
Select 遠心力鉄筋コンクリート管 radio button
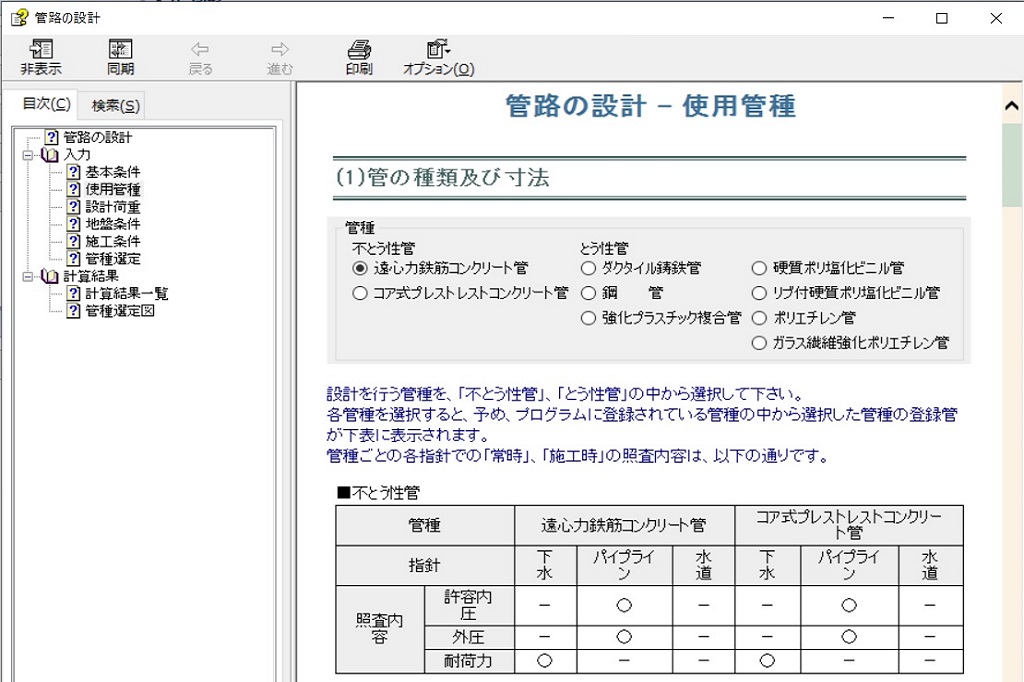360,268
